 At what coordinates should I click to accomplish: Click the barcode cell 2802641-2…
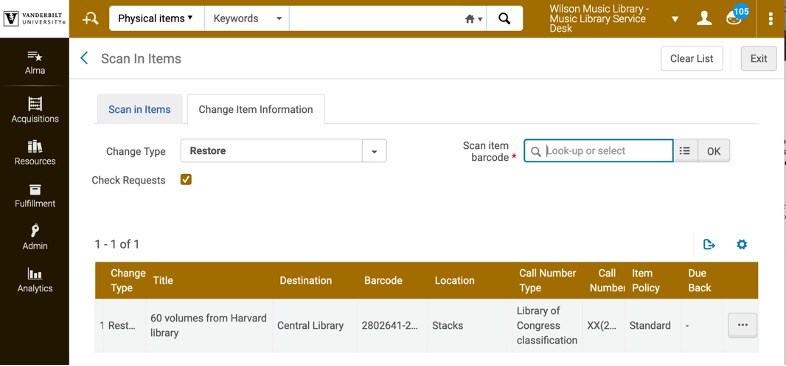389,325
